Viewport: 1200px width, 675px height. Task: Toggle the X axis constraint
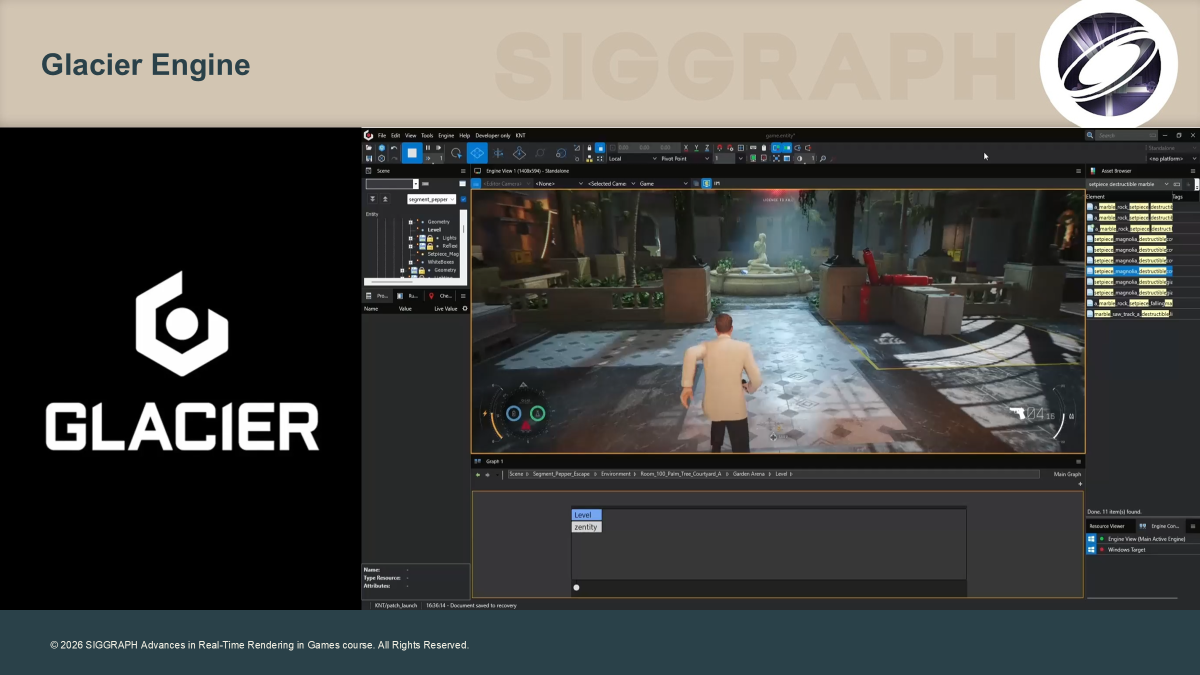click(686, 147)
